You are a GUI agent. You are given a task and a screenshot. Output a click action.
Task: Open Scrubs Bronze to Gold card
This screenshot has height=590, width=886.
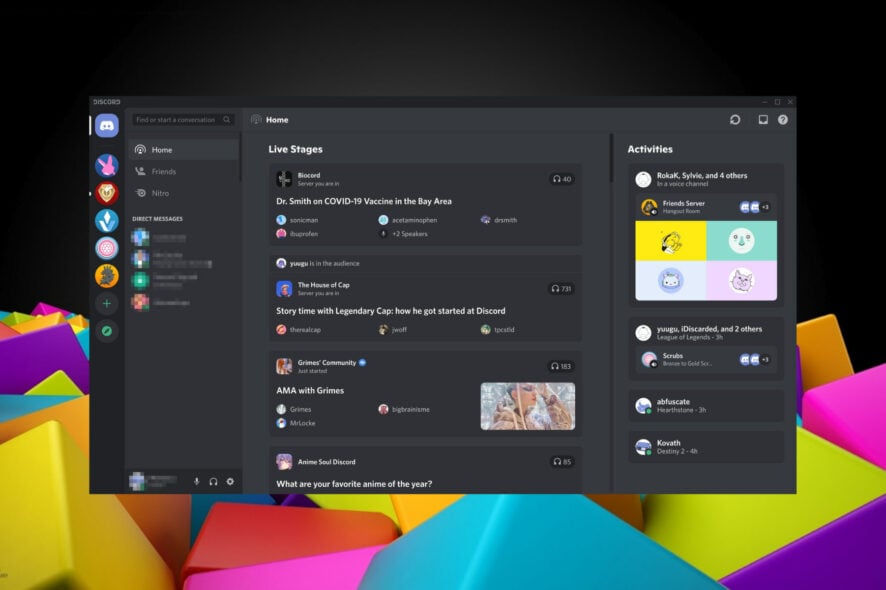click(706, 359)
